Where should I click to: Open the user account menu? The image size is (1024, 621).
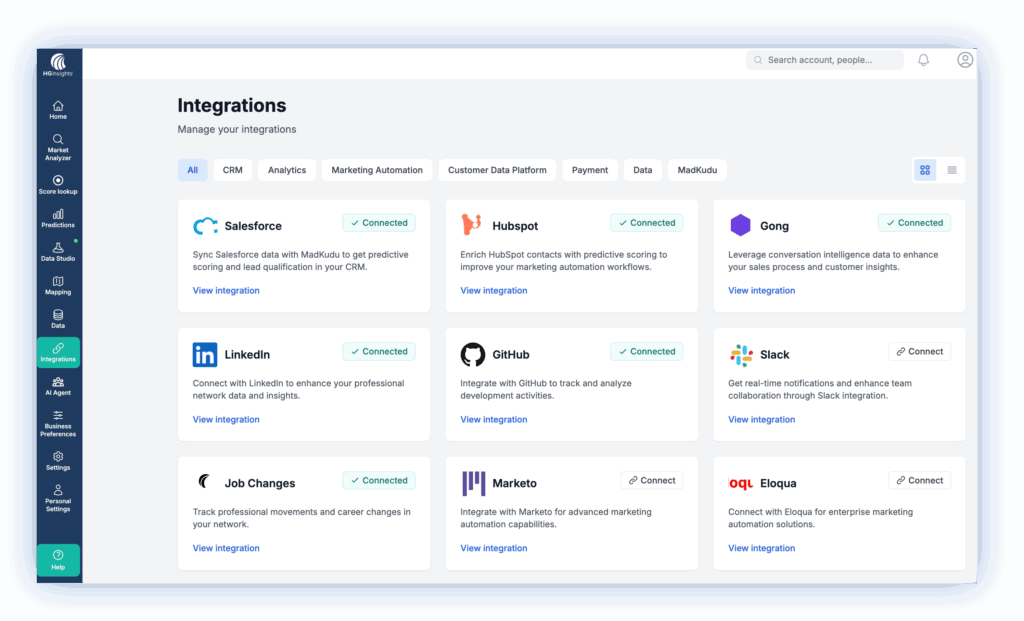(964, 60)
